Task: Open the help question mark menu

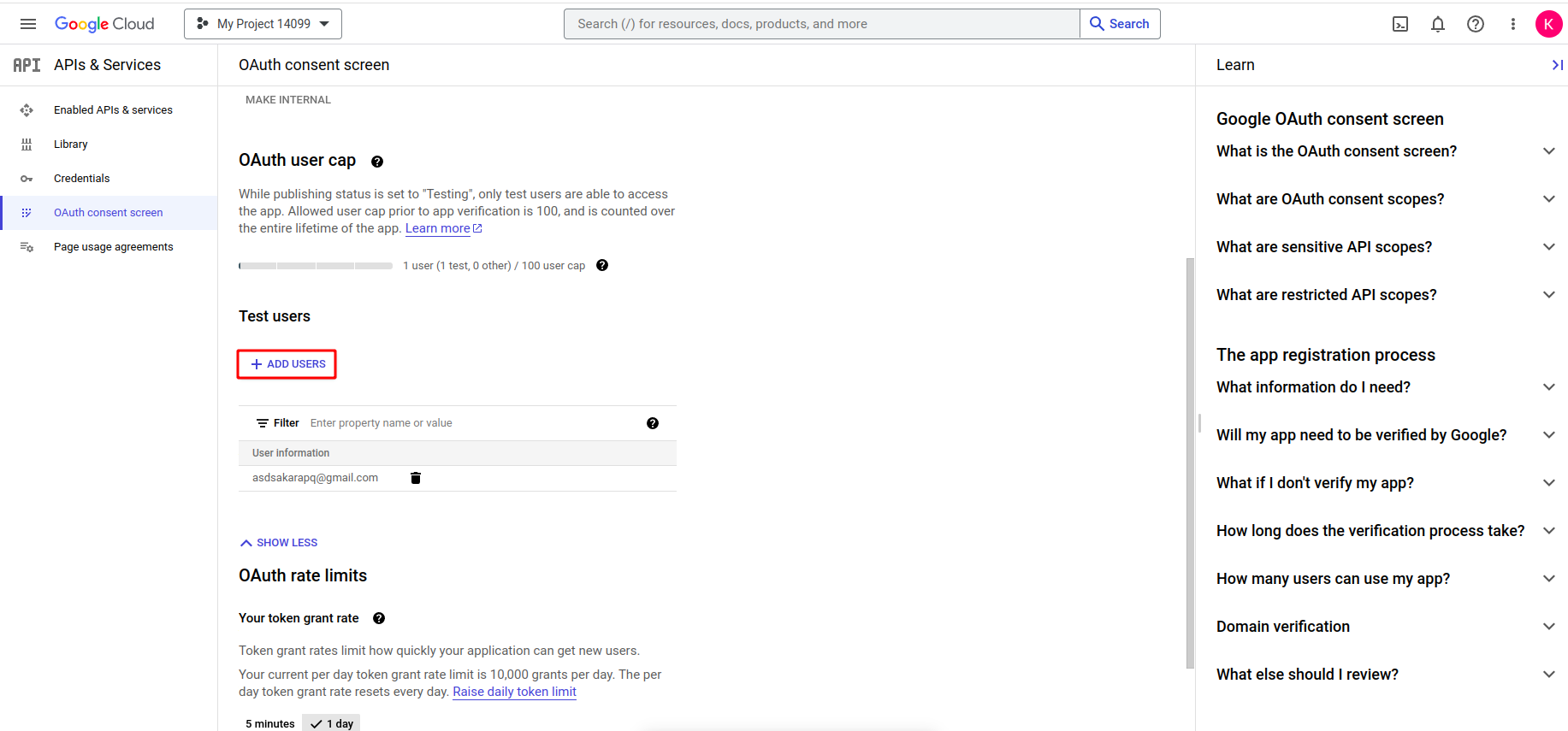Action: [x=1476, y=24]
